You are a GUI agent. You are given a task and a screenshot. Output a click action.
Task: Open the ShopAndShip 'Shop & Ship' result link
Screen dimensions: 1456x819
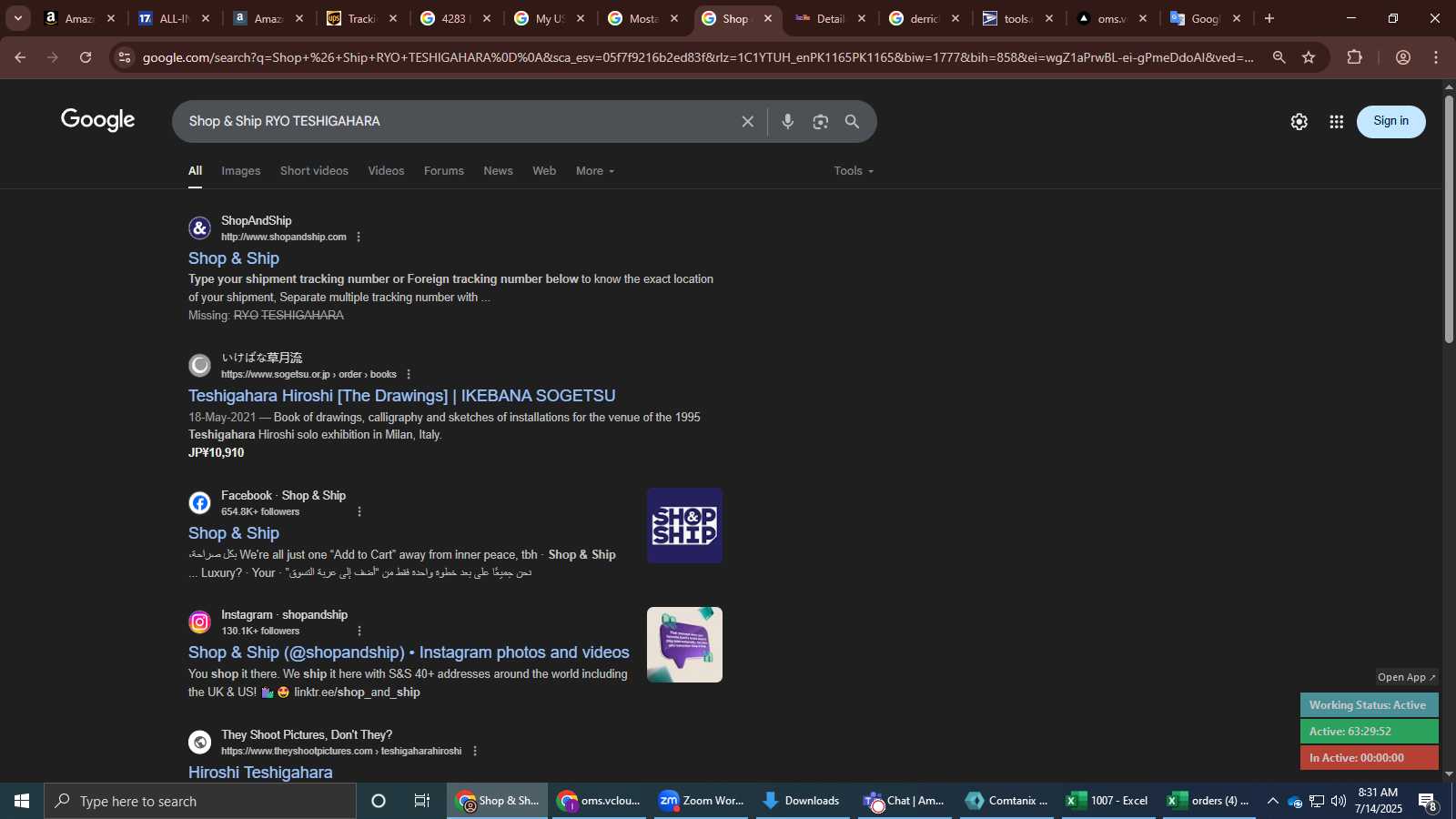tap(234, 258)
